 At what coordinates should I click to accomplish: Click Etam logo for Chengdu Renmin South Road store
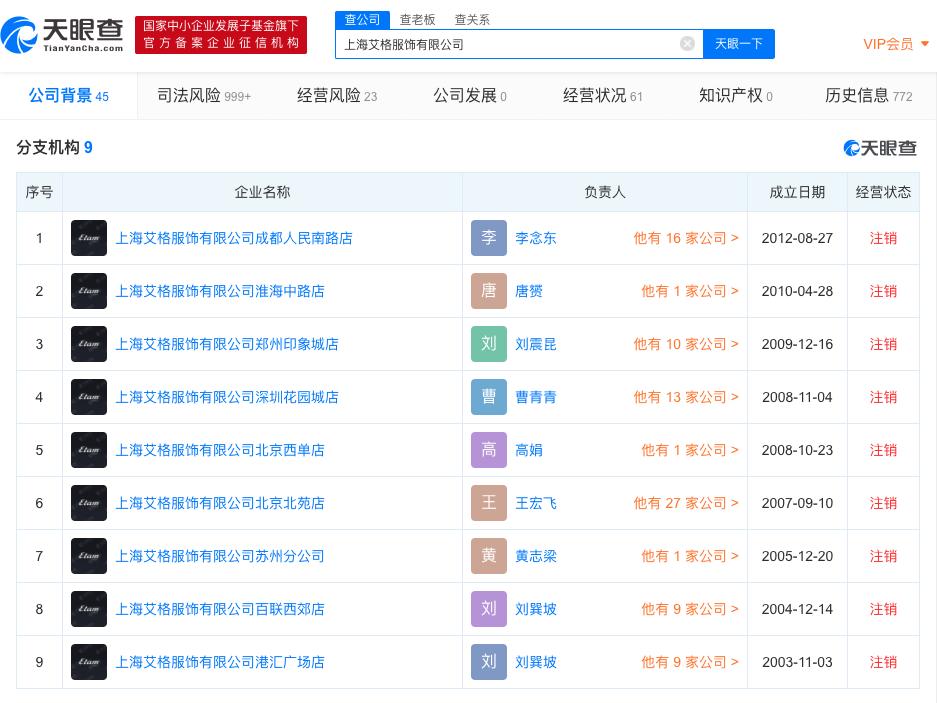click(89, 238)
